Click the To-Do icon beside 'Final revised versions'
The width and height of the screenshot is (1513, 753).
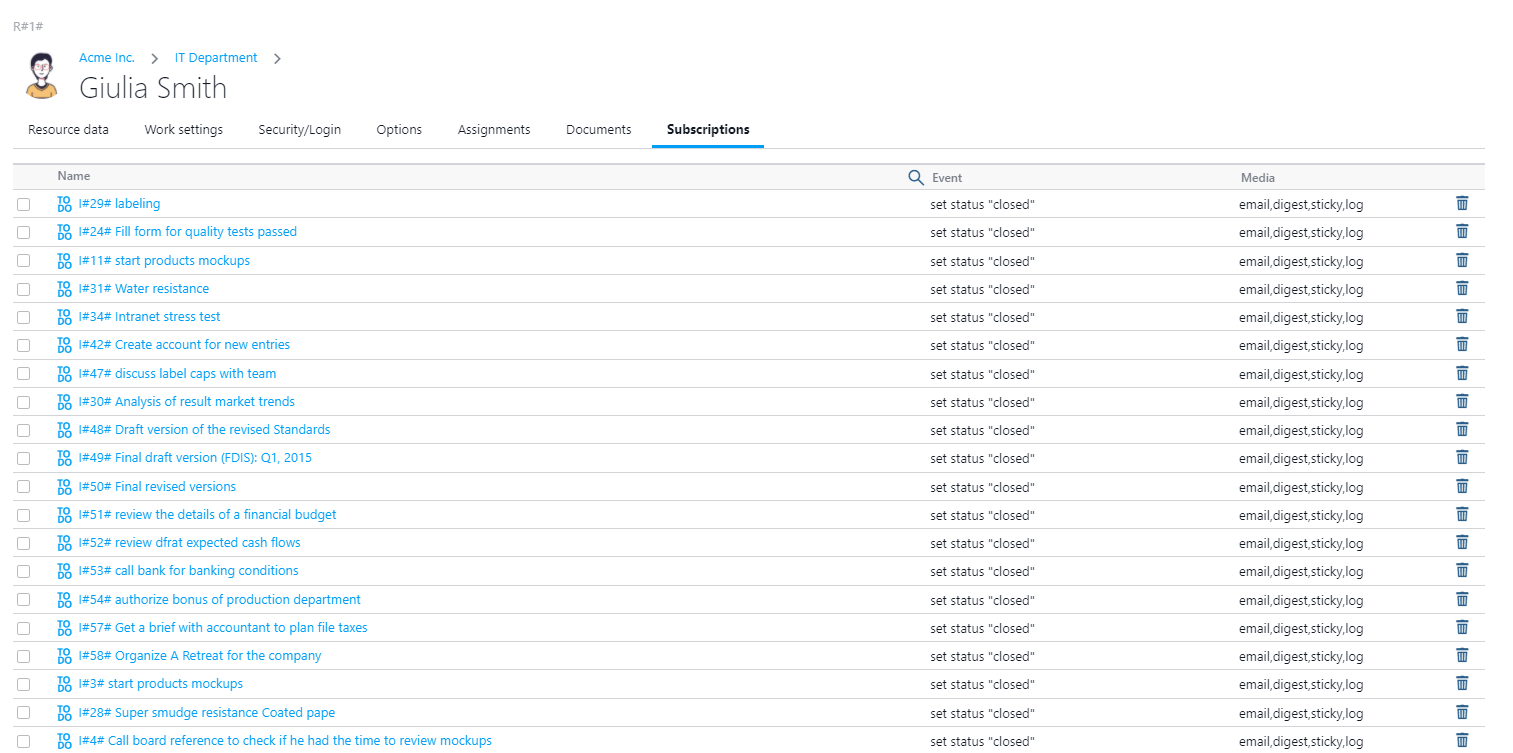pos(65,487)
